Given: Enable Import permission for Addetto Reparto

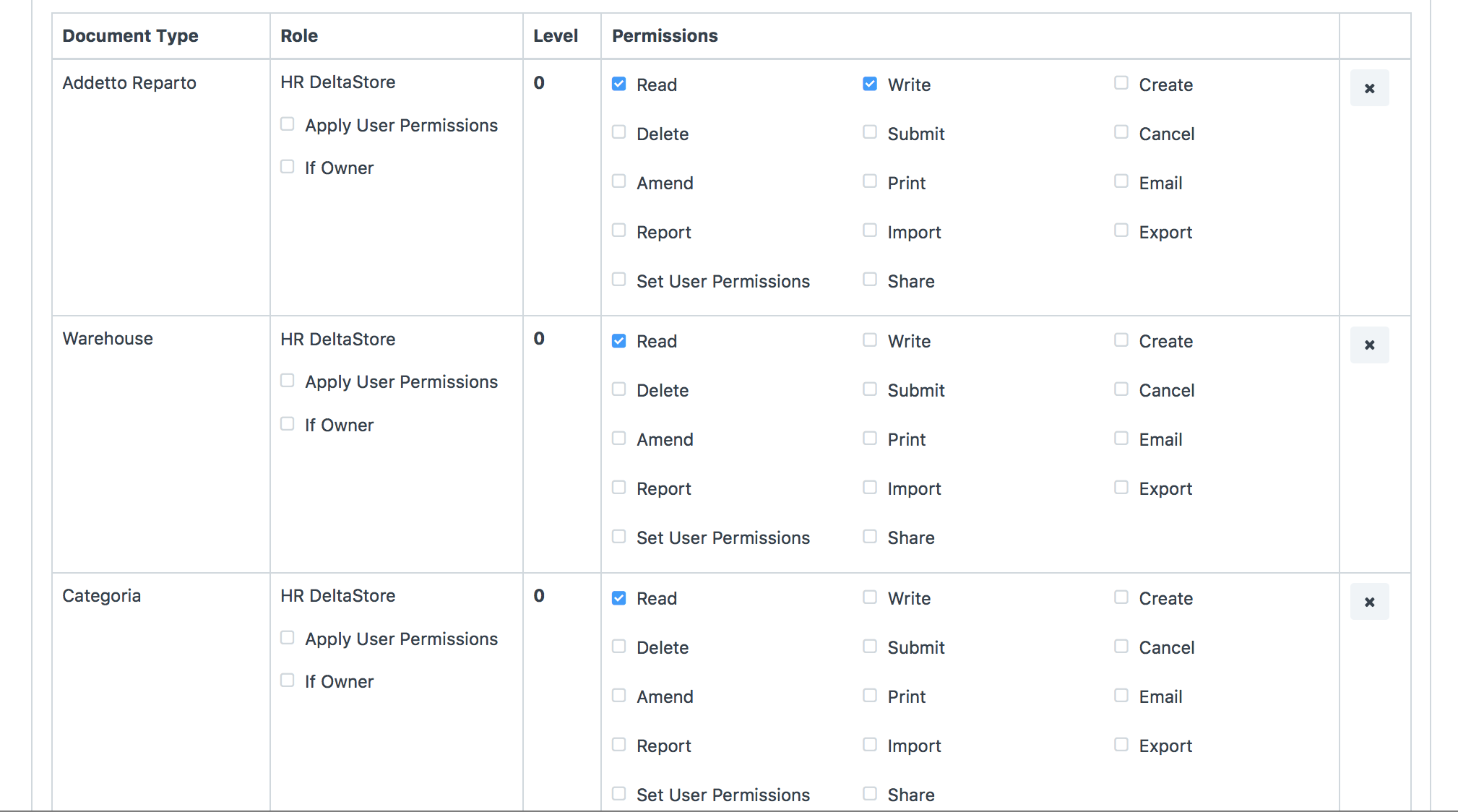Looking at the screenshot, I should coord(870,230).
